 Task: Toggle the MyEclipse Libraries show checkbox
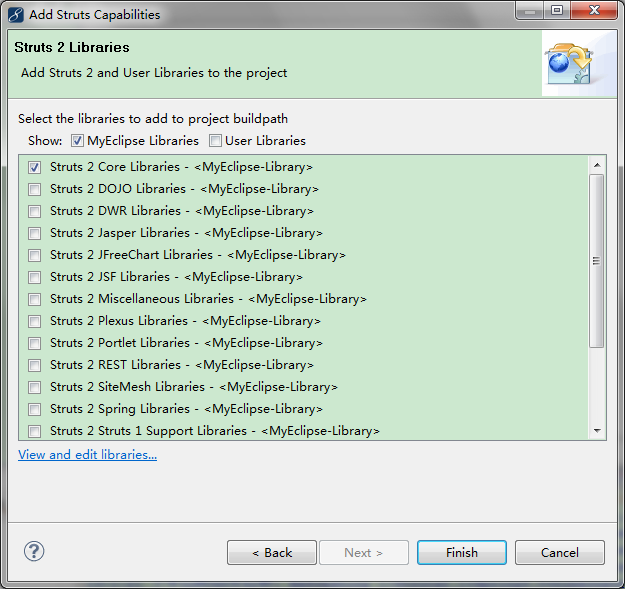(x=77, y=141)
